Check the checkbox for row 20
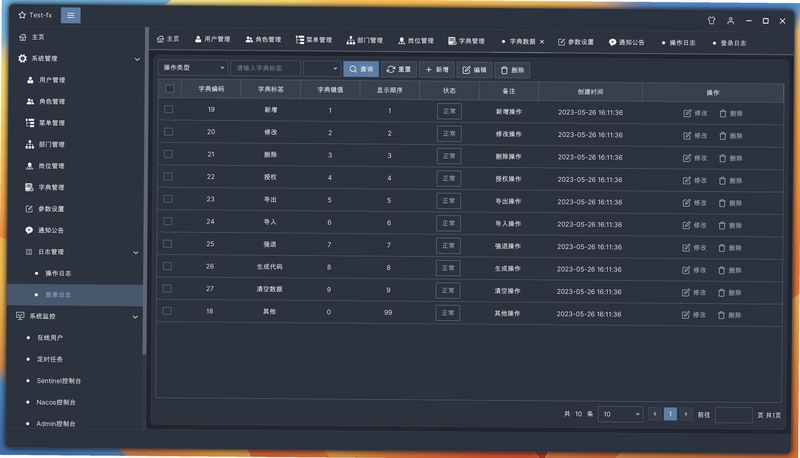The width and height of the screenshot is (800, 458). [168, 132]
